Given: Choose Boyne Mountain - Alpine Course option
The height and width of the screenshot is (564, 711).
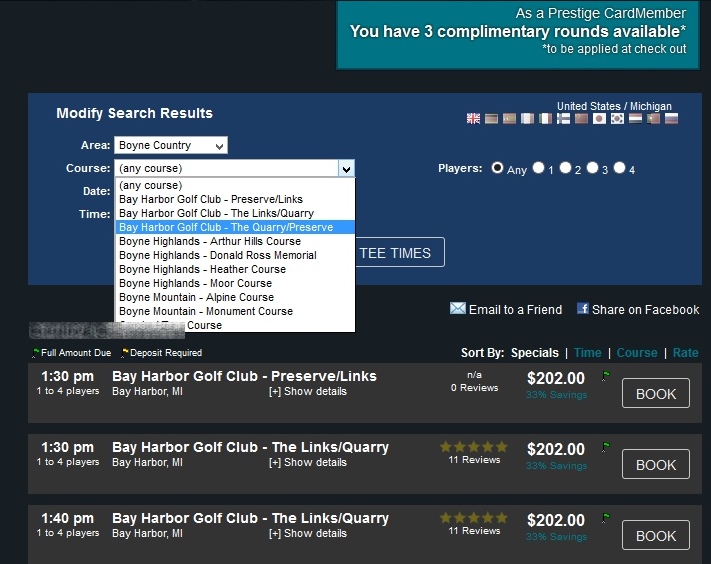Looking at the screenshot, I should (x=196, y=297).
